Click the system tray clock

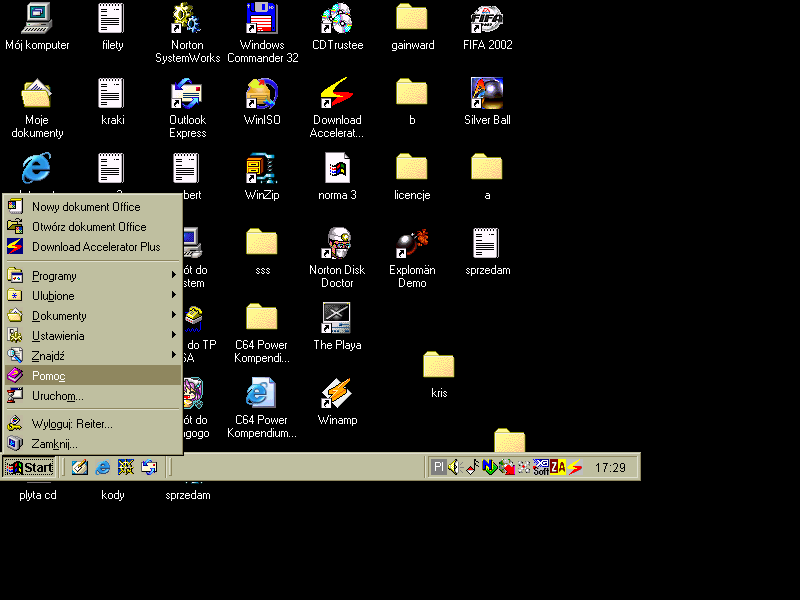coord(610,467)
